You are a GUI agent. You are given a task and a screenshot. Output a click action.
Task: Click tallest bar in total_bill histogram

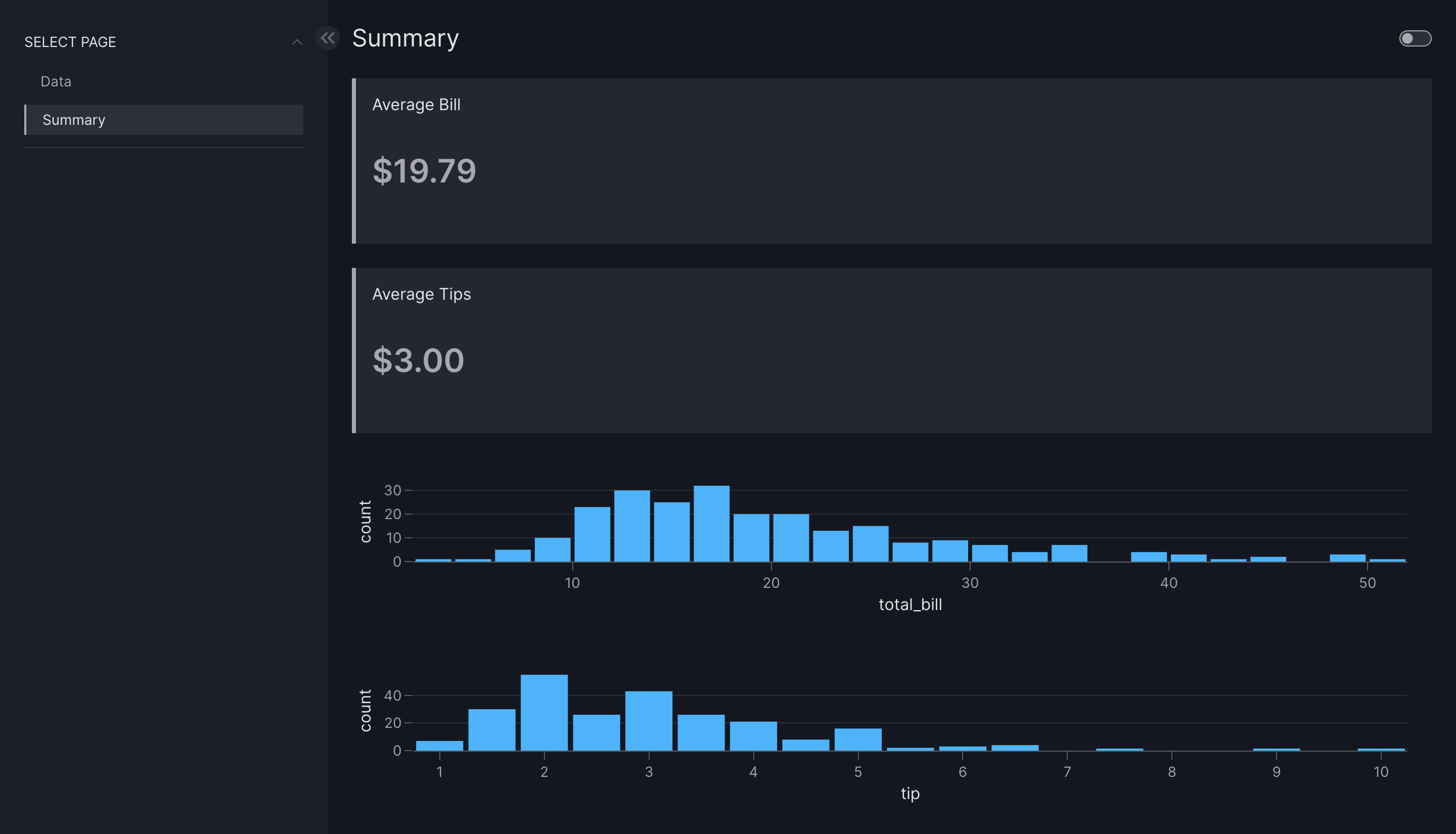(x=711, y=524)
